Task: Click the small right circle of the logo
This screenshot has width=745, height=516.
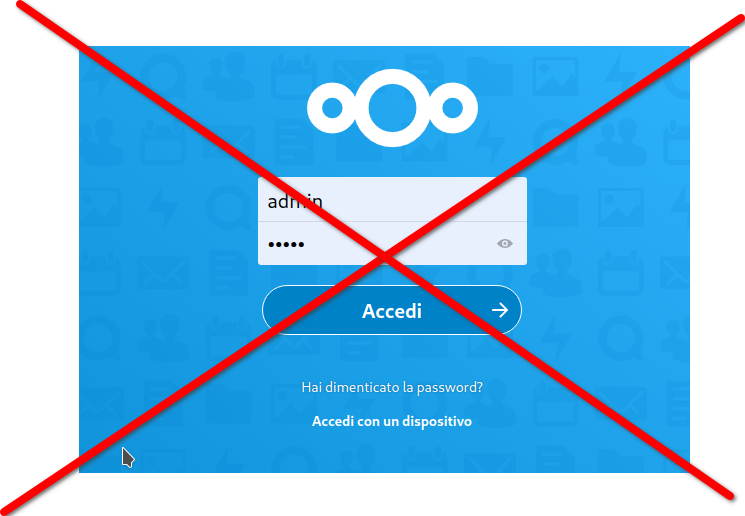Action: coord(452,108)
